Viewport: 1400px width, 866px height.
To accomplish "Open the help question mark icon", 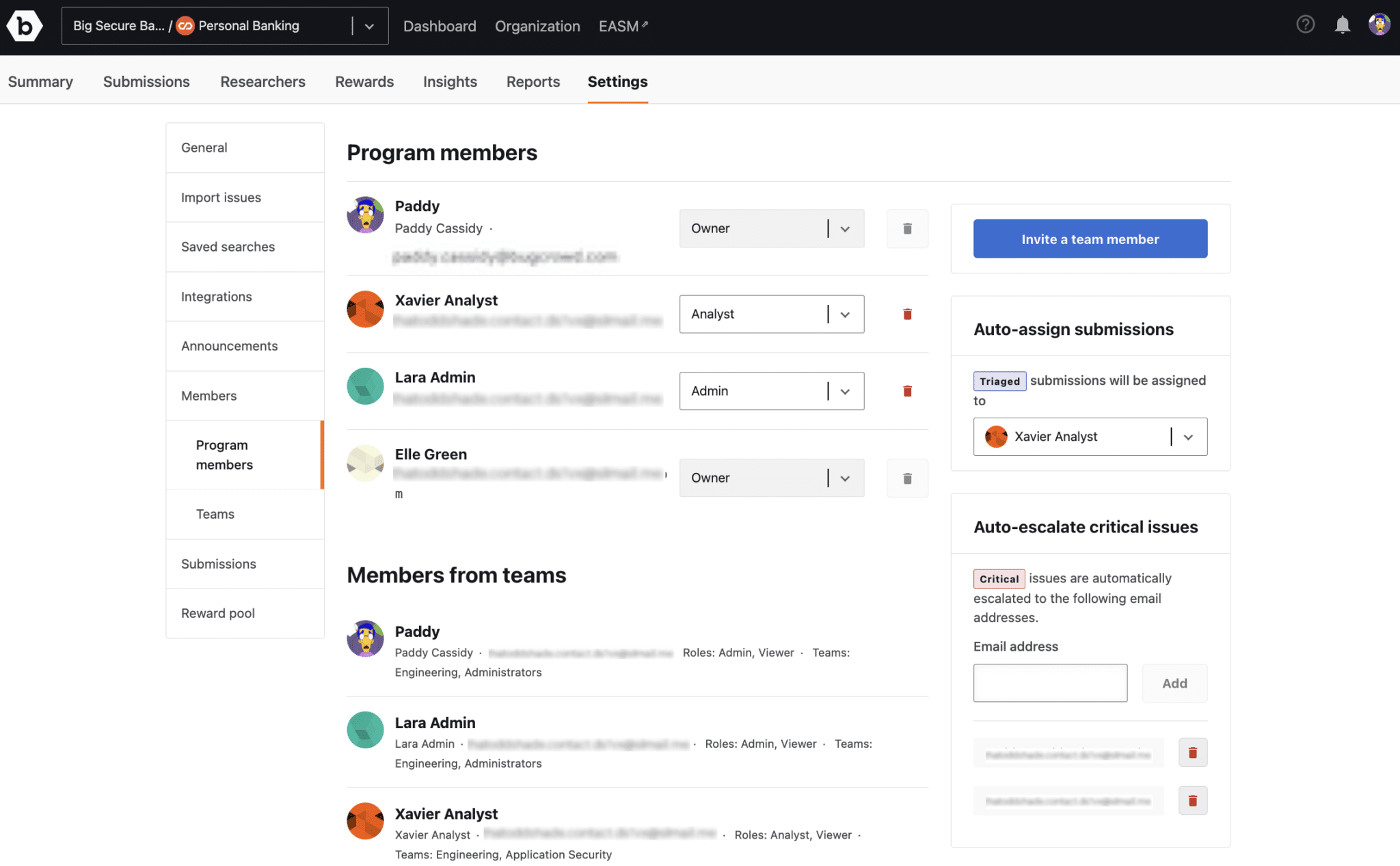I will point(1305,25).
